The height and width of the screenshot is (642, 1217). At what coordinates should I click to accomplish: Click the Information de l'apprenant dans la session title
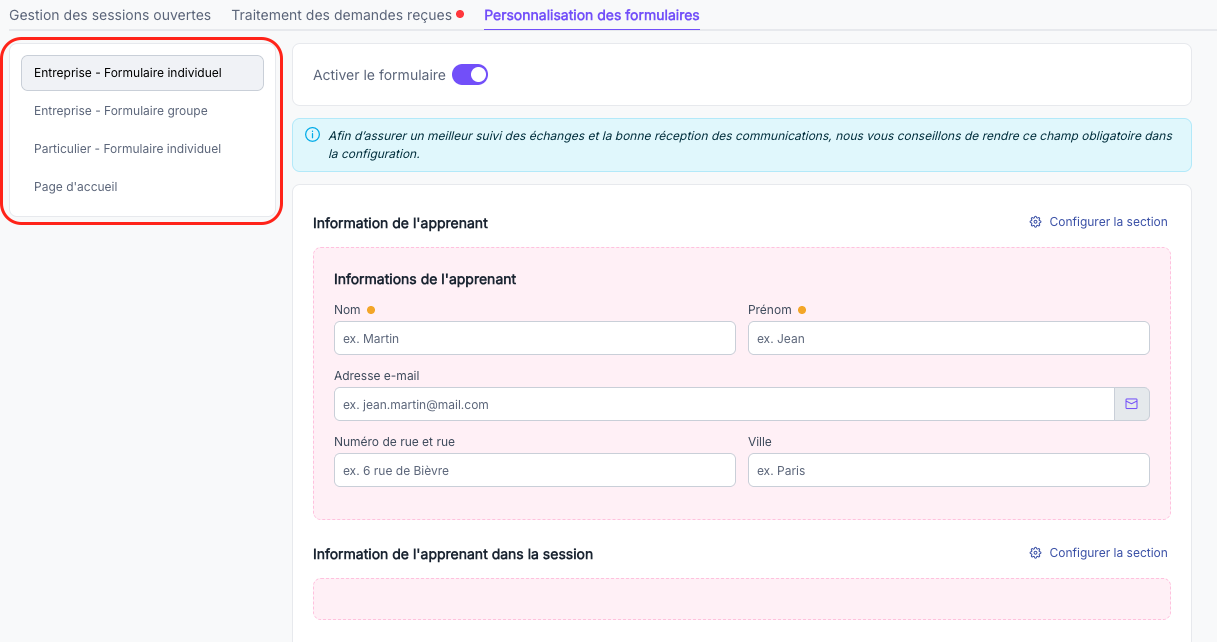point(453,554)
